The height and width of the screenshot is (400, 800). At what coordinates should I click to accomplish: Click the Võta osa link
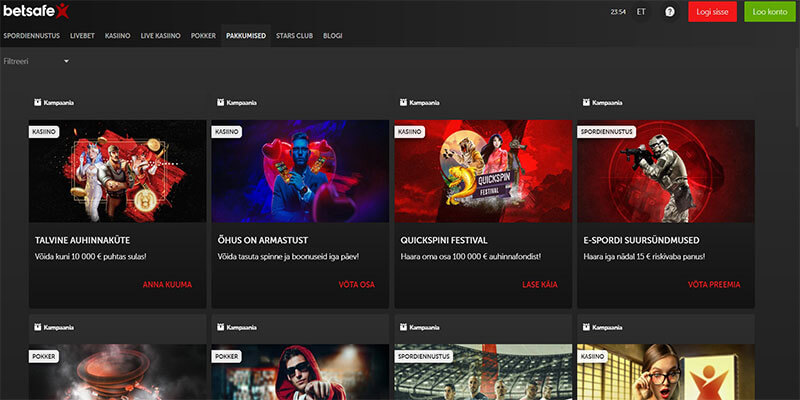[357, 285]
